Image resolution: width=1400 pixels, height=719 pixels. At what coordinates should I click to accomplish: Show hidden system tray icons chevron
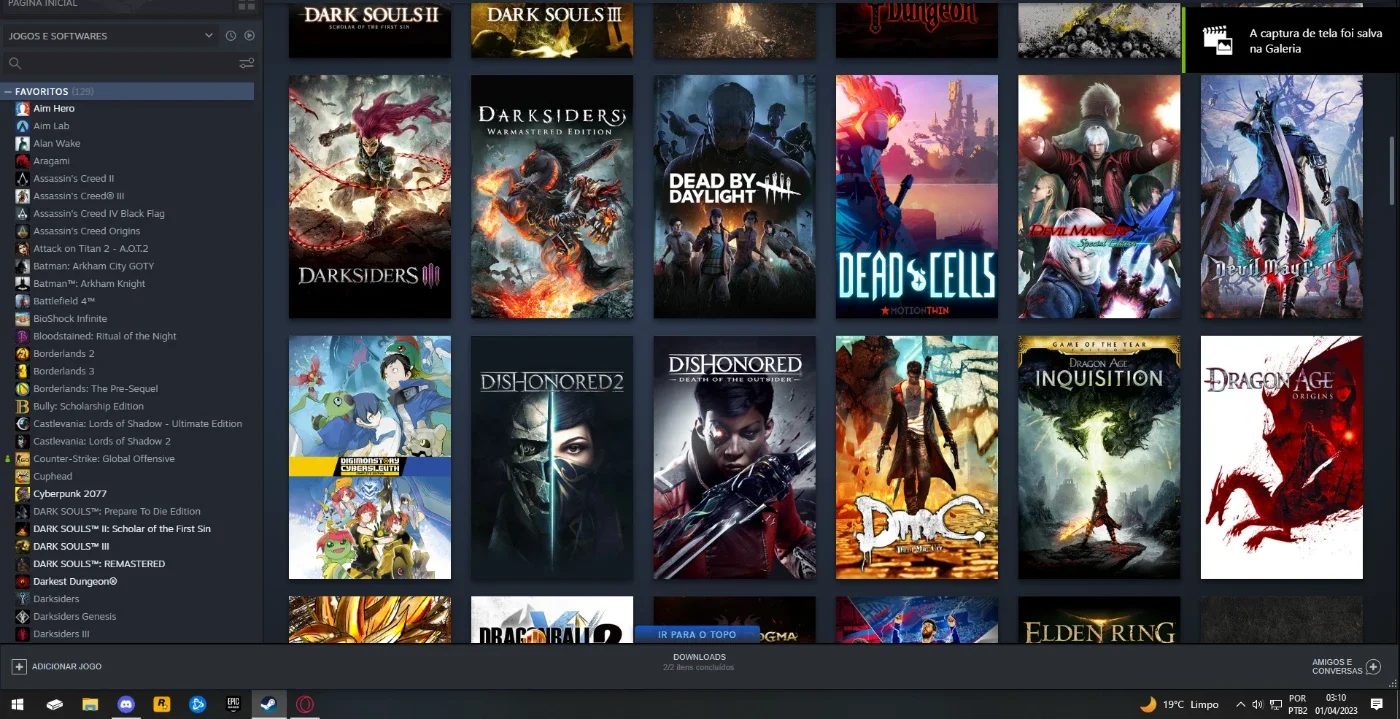[1240, 704]
